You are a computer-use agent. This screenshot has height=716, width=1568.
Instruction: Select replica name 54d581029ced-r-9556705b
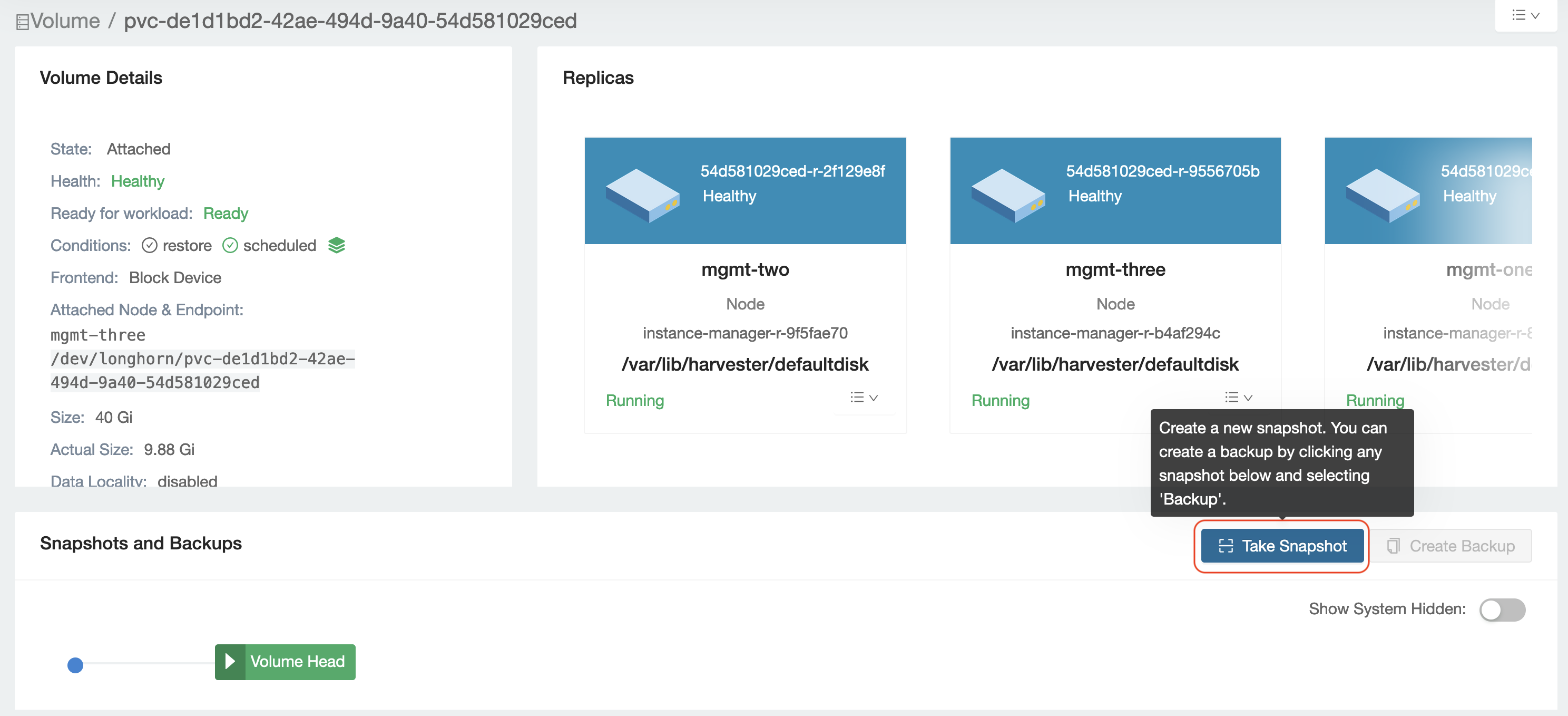[x=1163, y=171]
